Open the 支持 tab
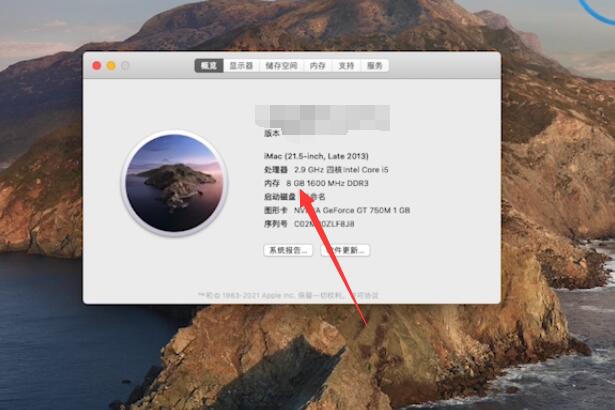The width and height of the screenshot is (615, 410). (346, 66)
